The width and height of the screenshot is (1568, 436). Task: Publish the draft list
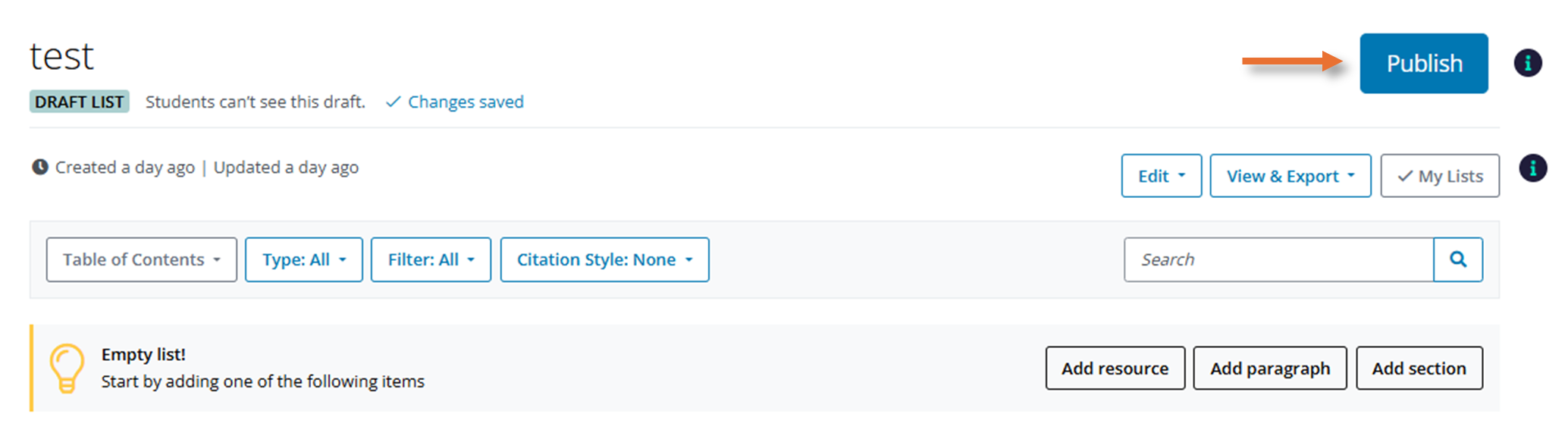pyautogui.click(x=1424, y=63)
